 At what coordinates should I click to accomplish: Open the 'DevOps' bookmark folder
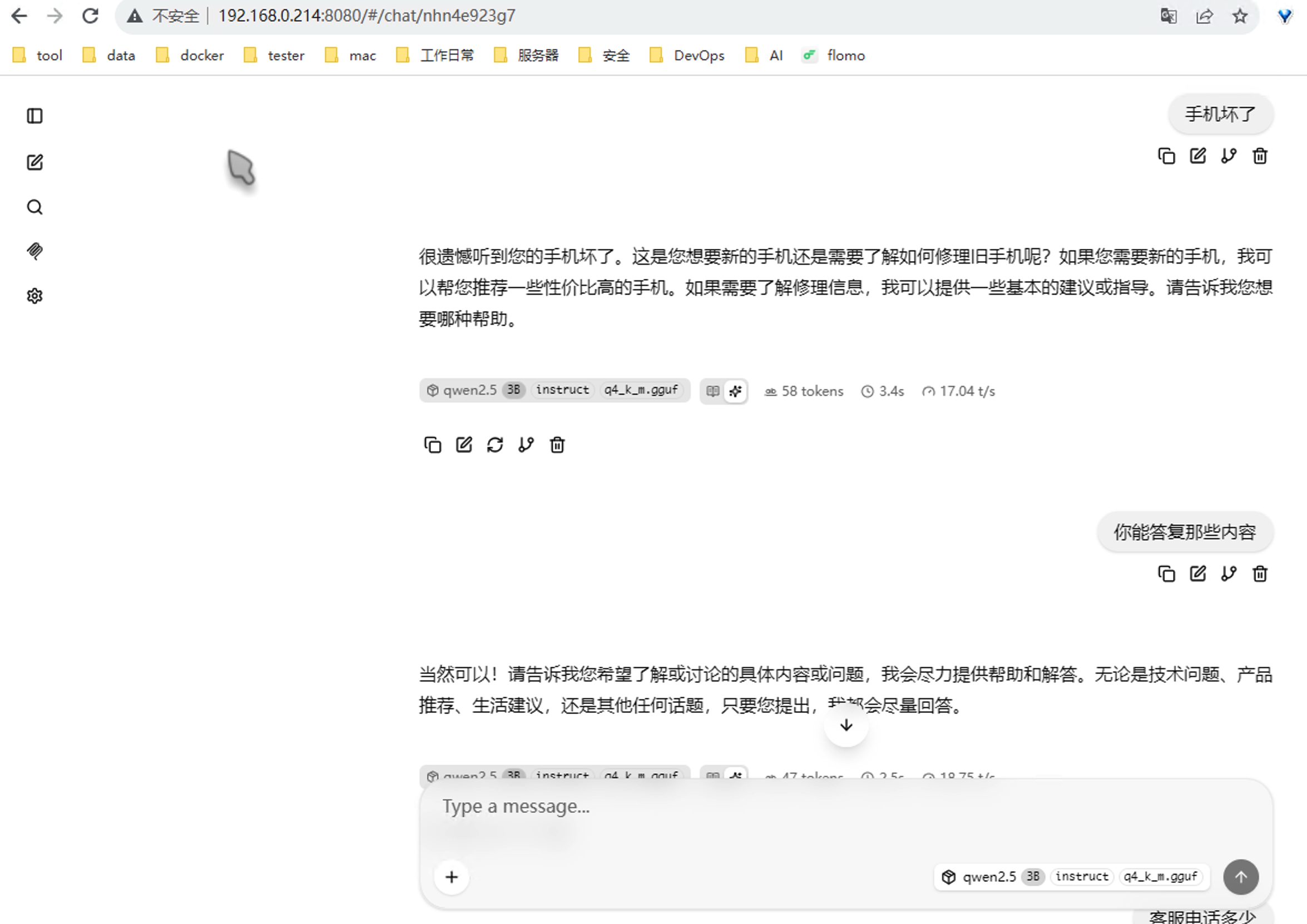coord(687,55)
